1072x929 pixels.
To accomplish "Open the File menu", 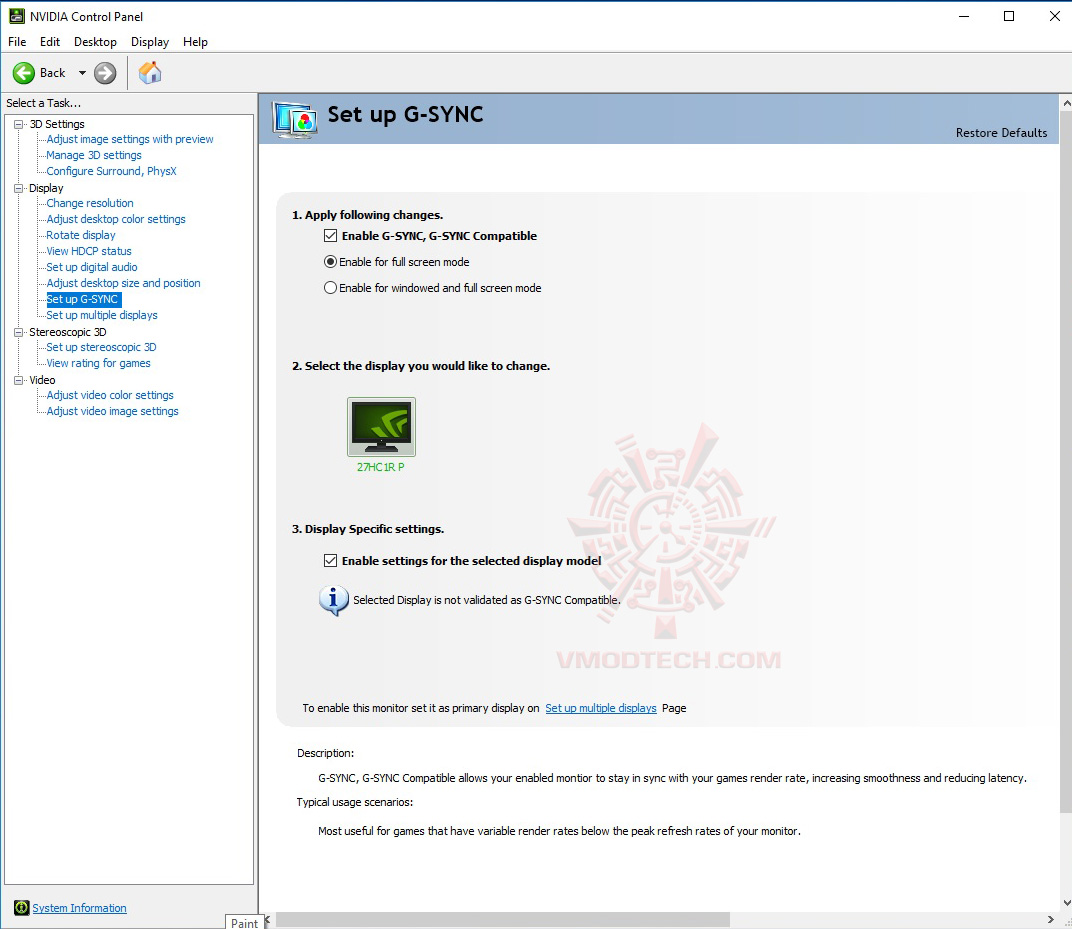I will 17,42.
